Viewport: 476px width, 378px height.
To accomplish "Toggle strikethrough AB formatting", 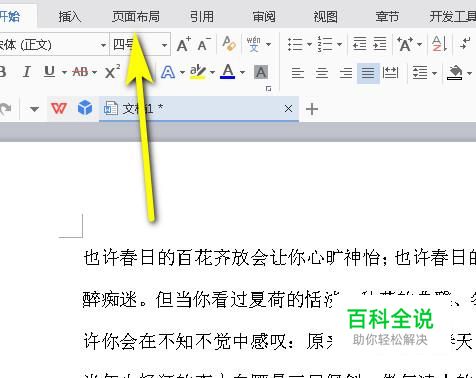I will point(80,71).
